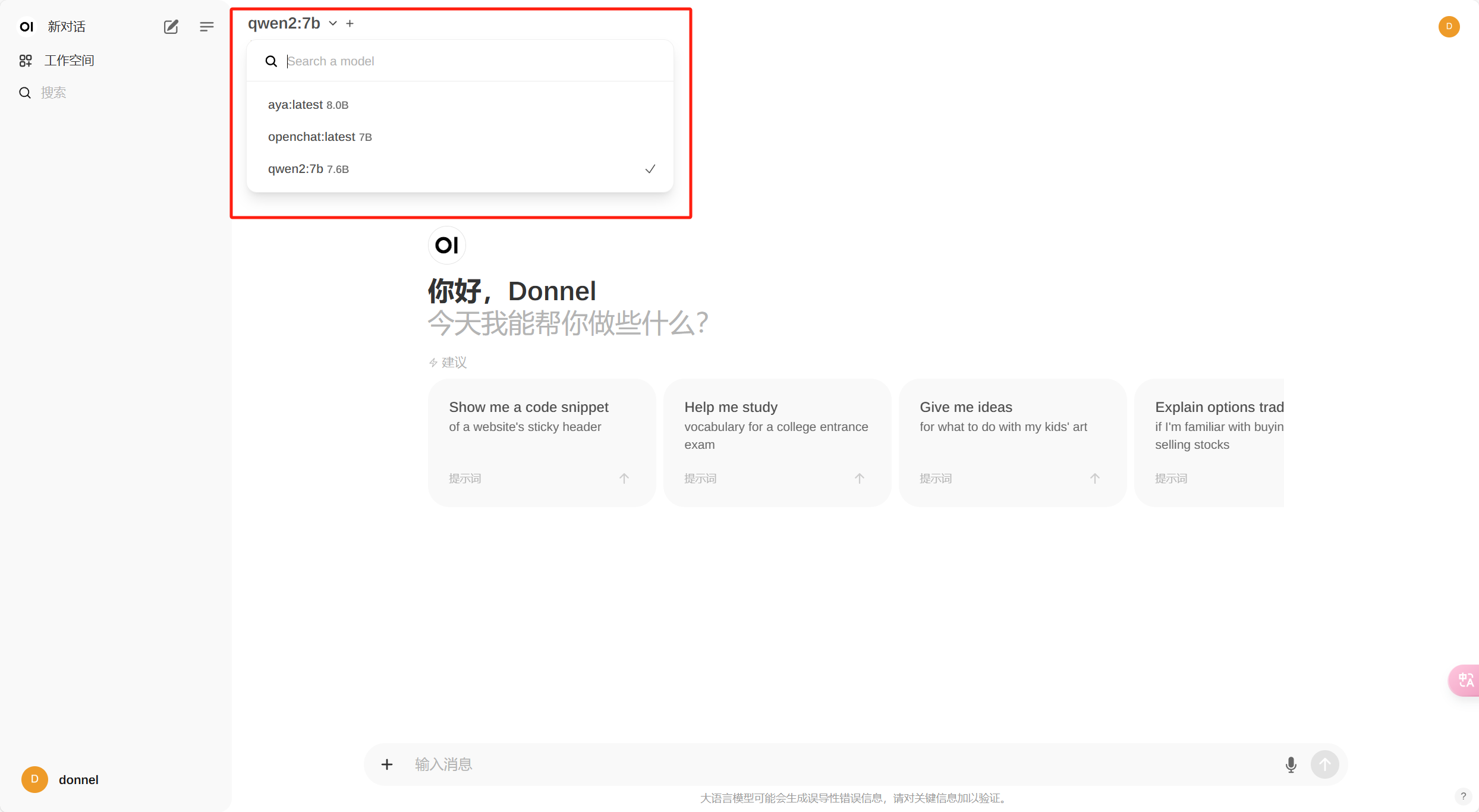Add another model with plus icon
Viewport: 1479px width, 812px height.
coord(350,23)
